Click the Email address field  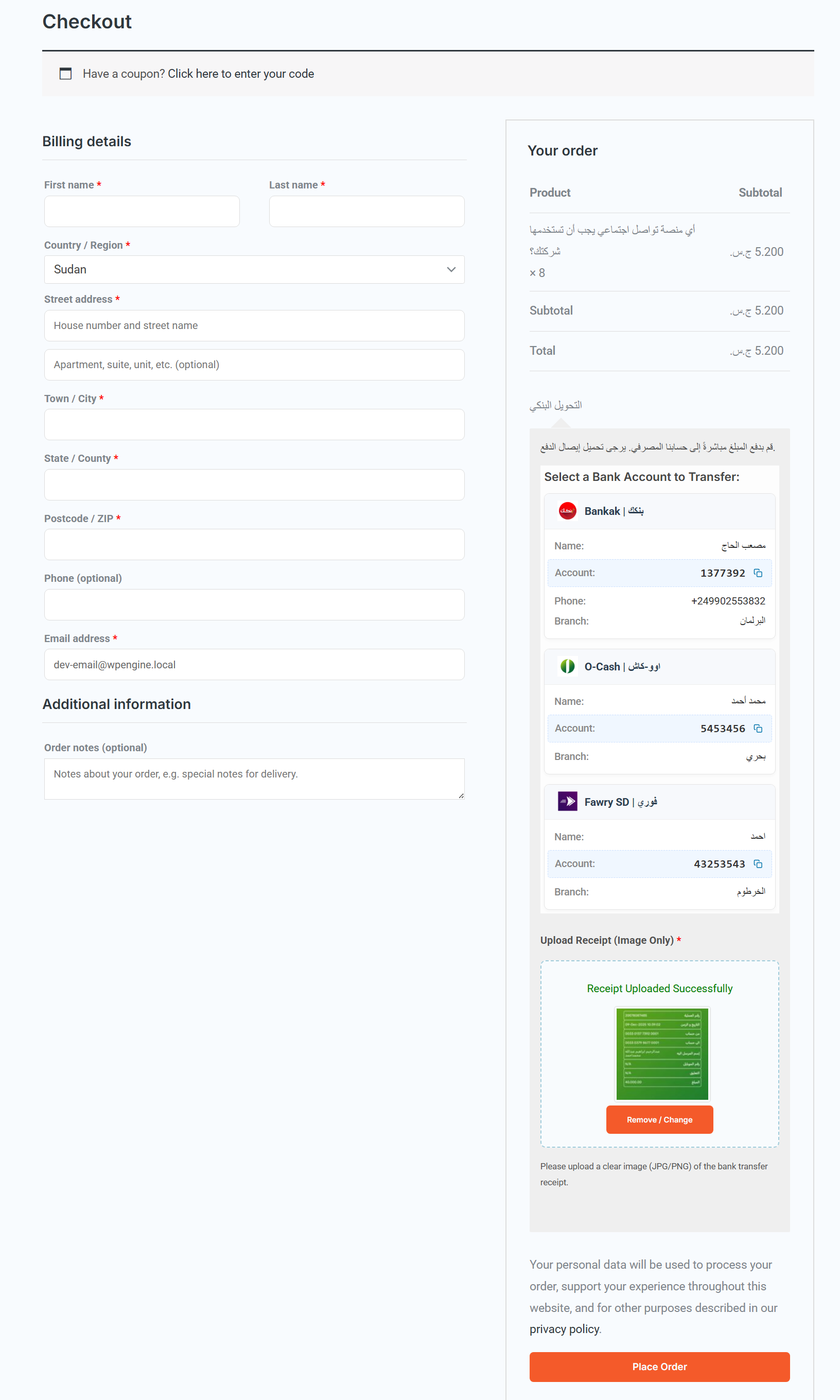click(x=254, y=664)
